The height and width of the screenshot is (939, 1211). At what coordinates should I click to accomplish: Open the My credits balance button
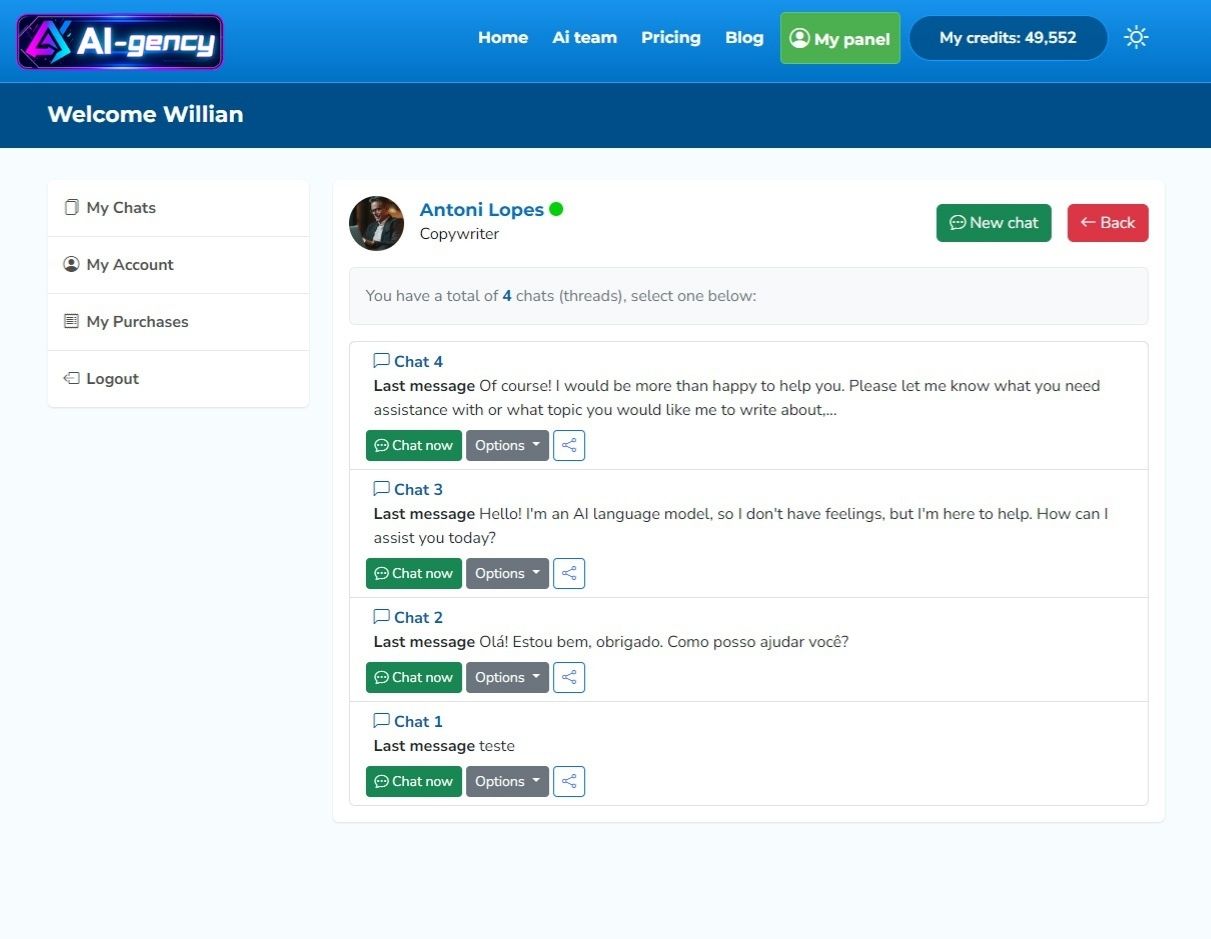click(1007, 38)
